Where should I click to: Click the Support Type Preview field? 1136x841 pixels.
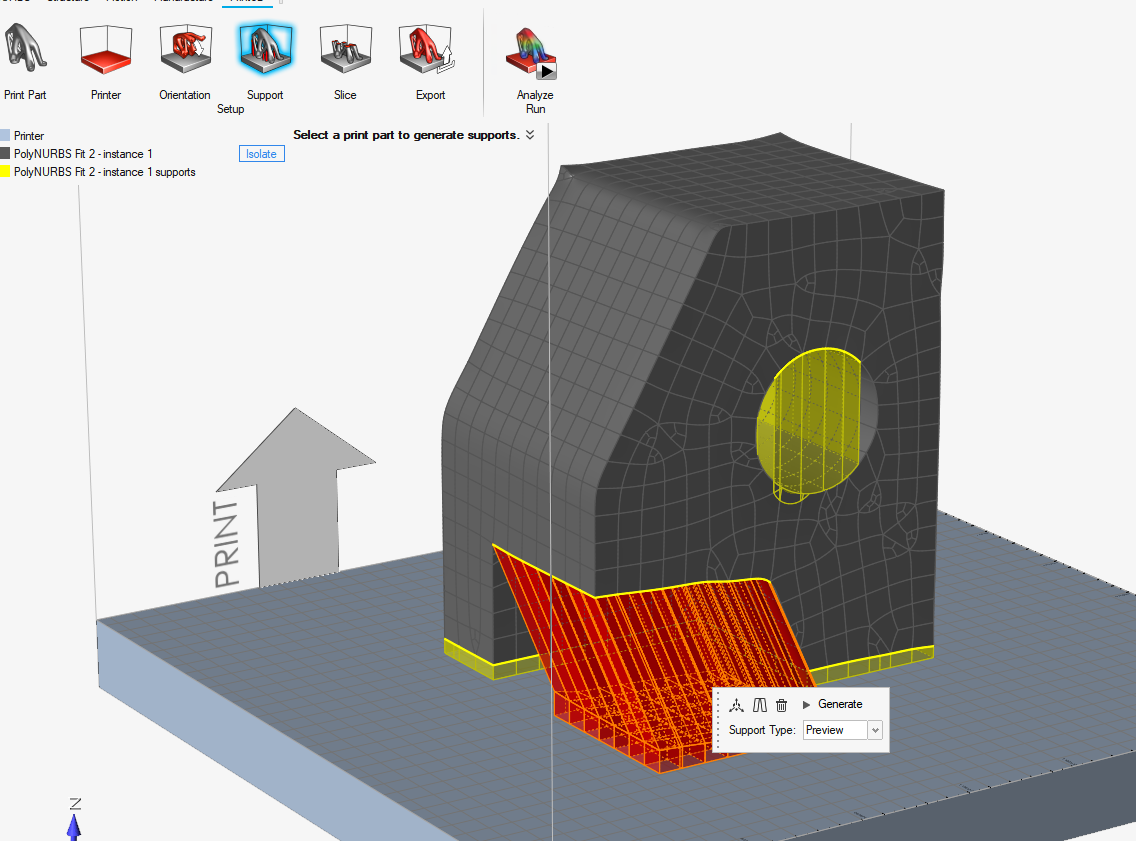[x=835, y=730]
